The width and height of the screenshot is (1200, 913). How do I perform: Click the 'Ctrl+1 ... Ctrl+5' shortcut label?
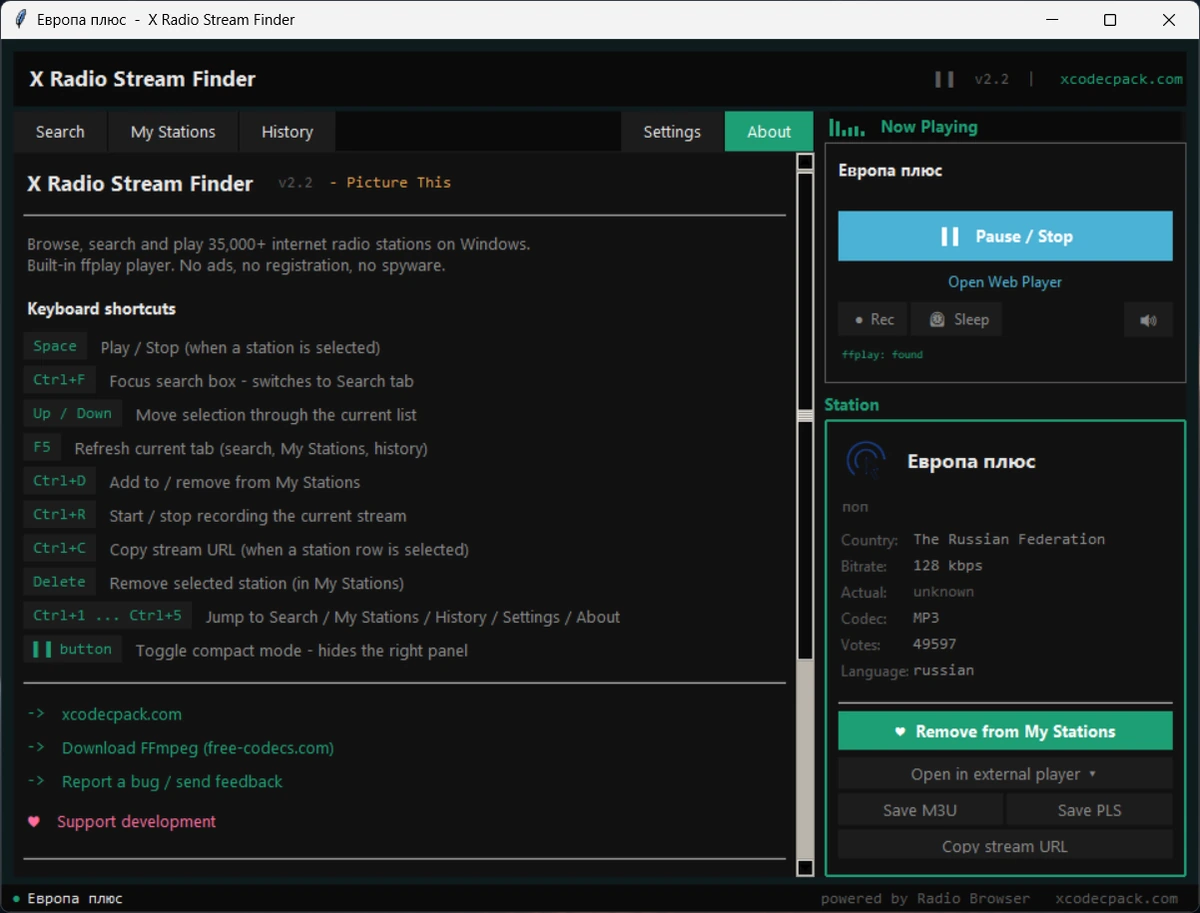coord(108,615)
